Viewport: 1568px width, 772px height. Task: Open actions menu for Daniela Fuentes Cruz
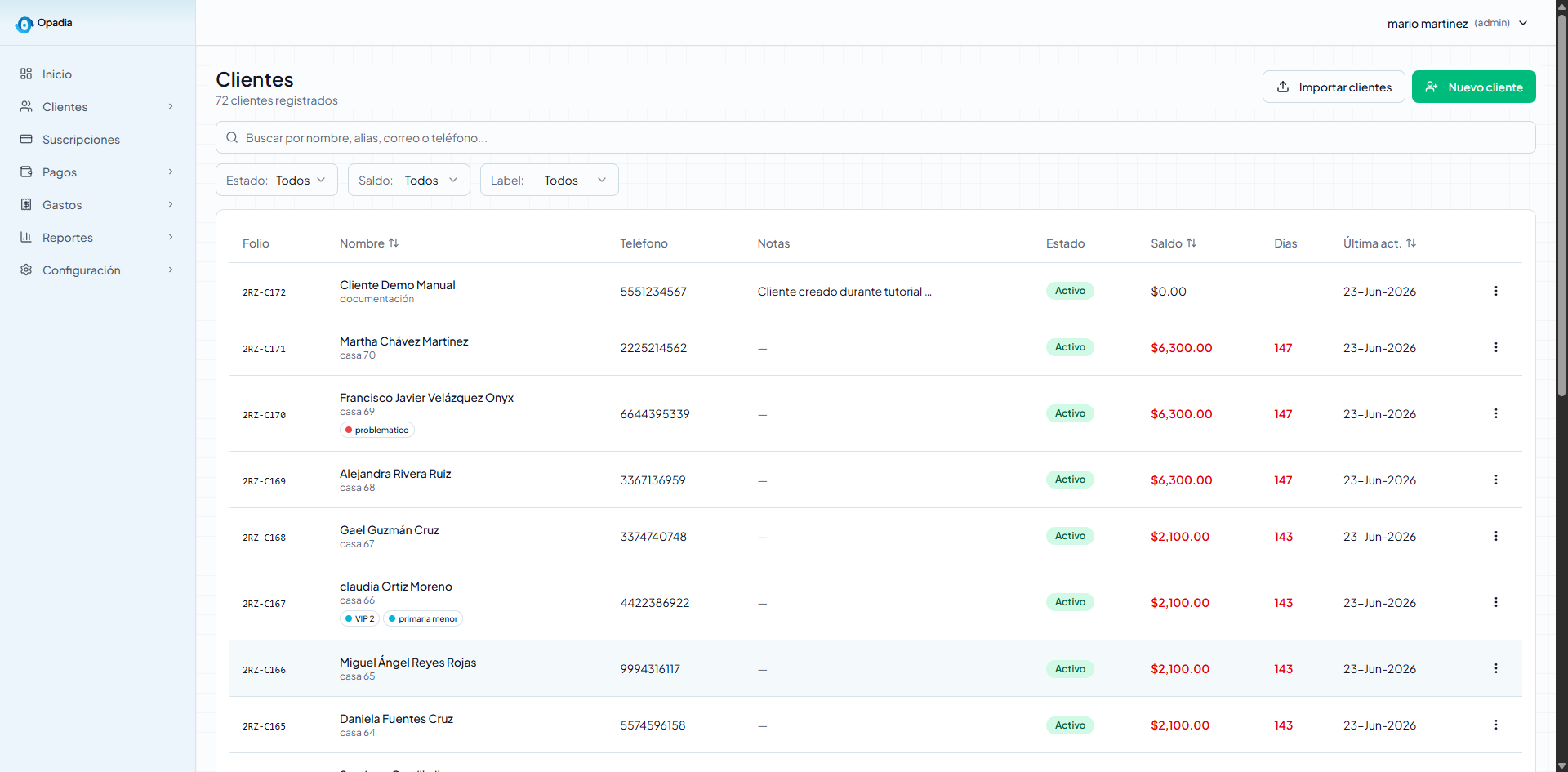[1496, 725]
